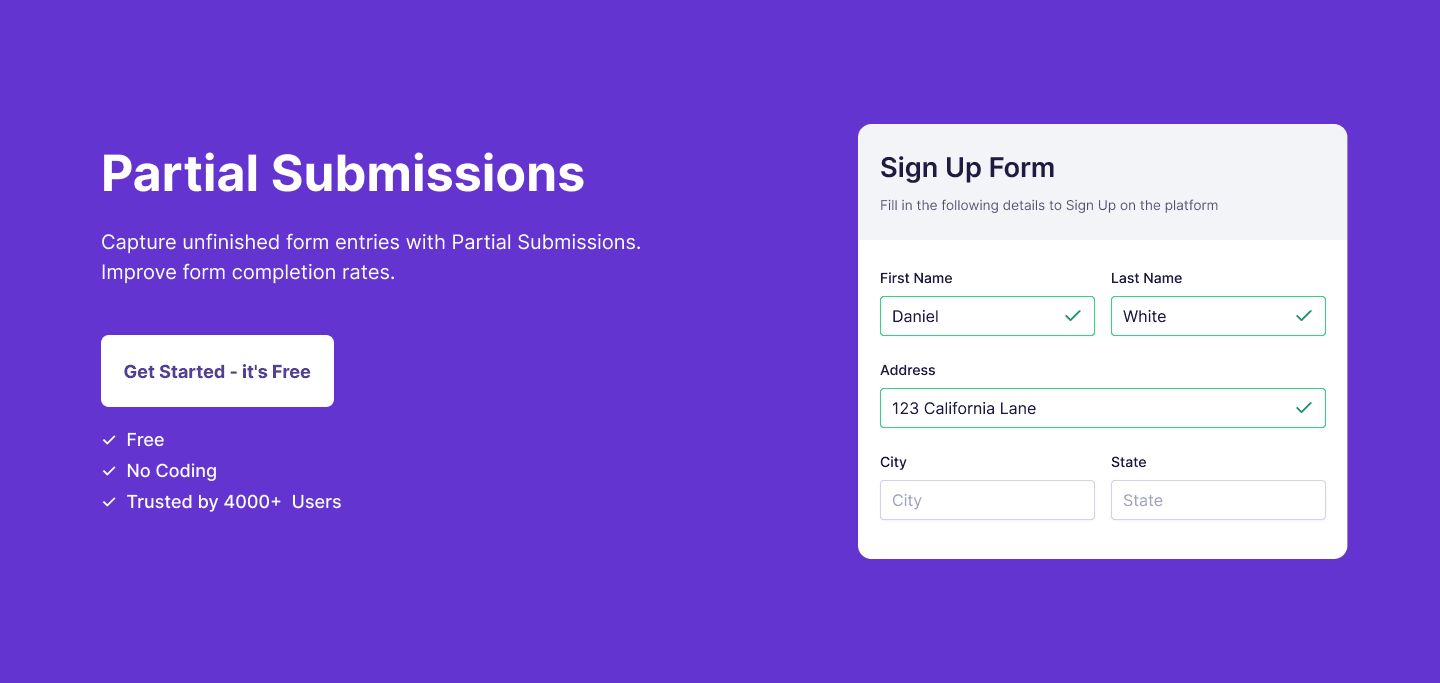Click the 'Partial Submissions' headline
Viewport: 1440px width, 683px height.
342,174
